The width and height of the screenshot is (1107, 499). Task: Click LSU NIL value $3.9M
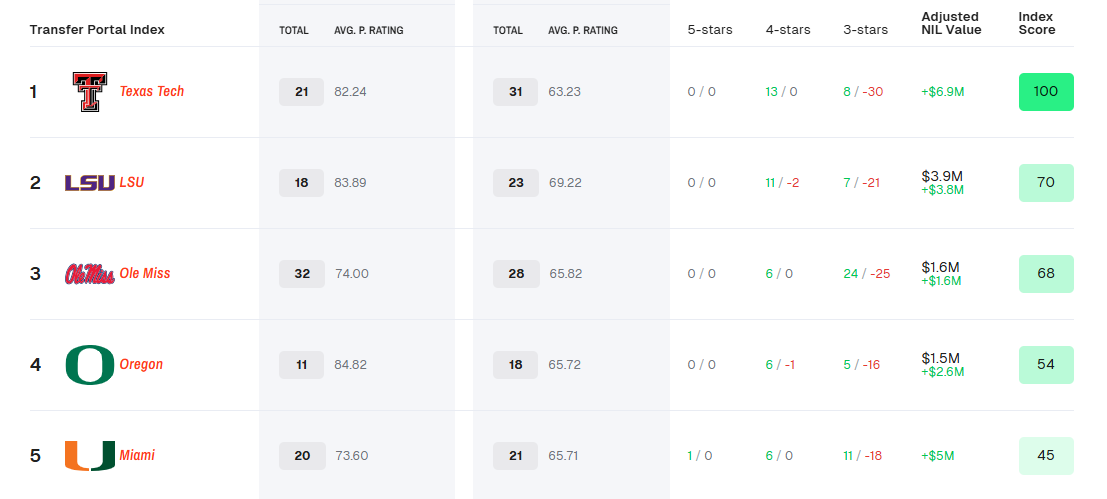pos(942,176)
